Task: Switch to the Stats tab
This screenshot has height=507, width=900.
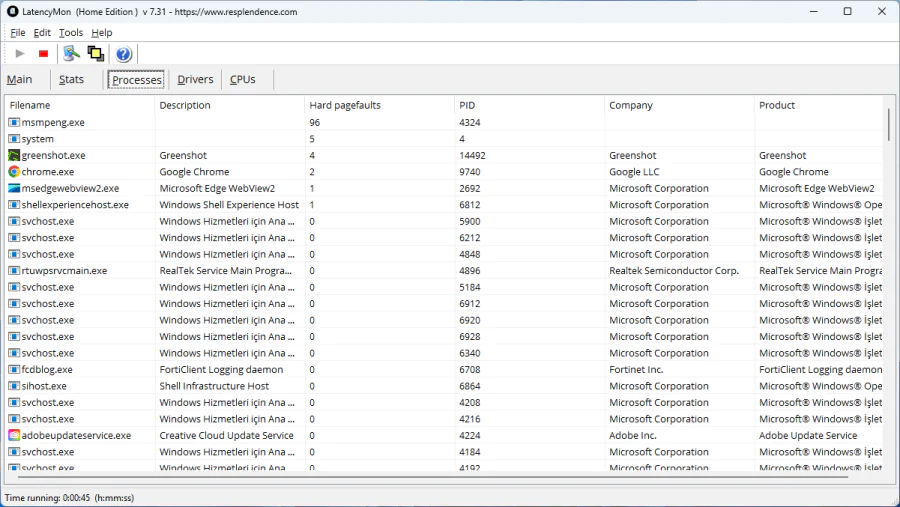Action: click(x=71, y=80)
